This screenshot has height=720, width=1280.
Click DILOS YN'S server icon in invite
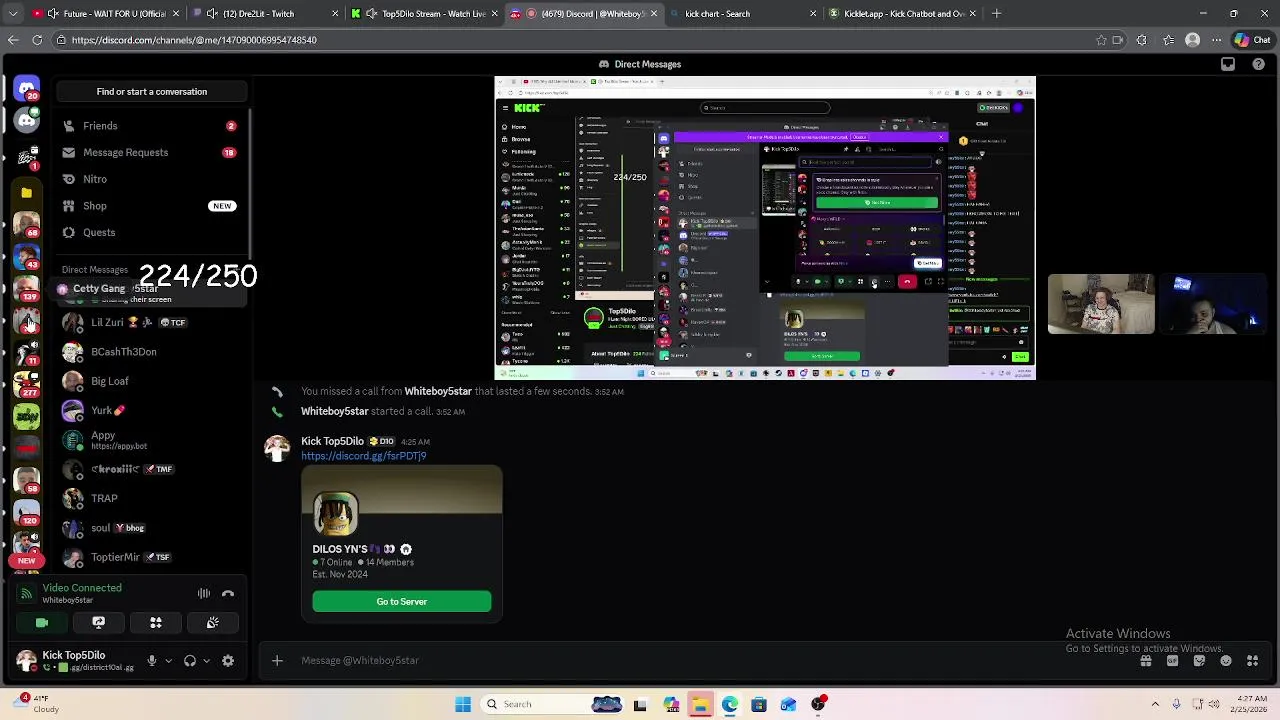[x=335, y=514]
